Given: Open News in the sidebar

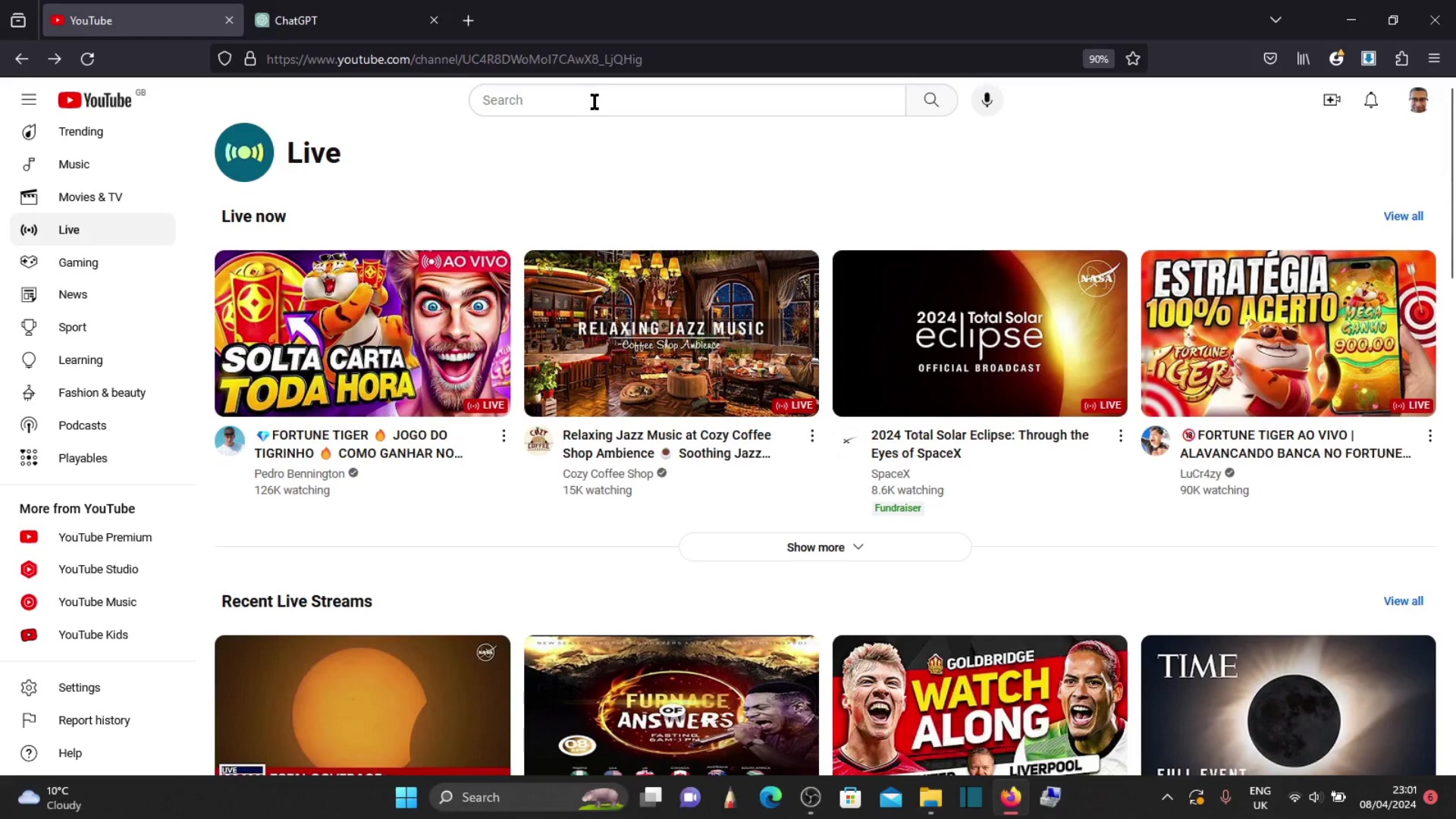Looking at the screenshot, I should [93, 294].
